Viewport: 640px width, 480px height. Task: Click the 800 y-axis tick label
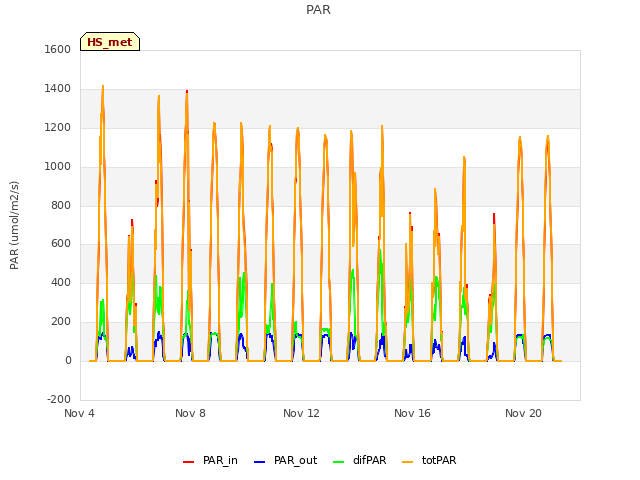pos(61,205)
